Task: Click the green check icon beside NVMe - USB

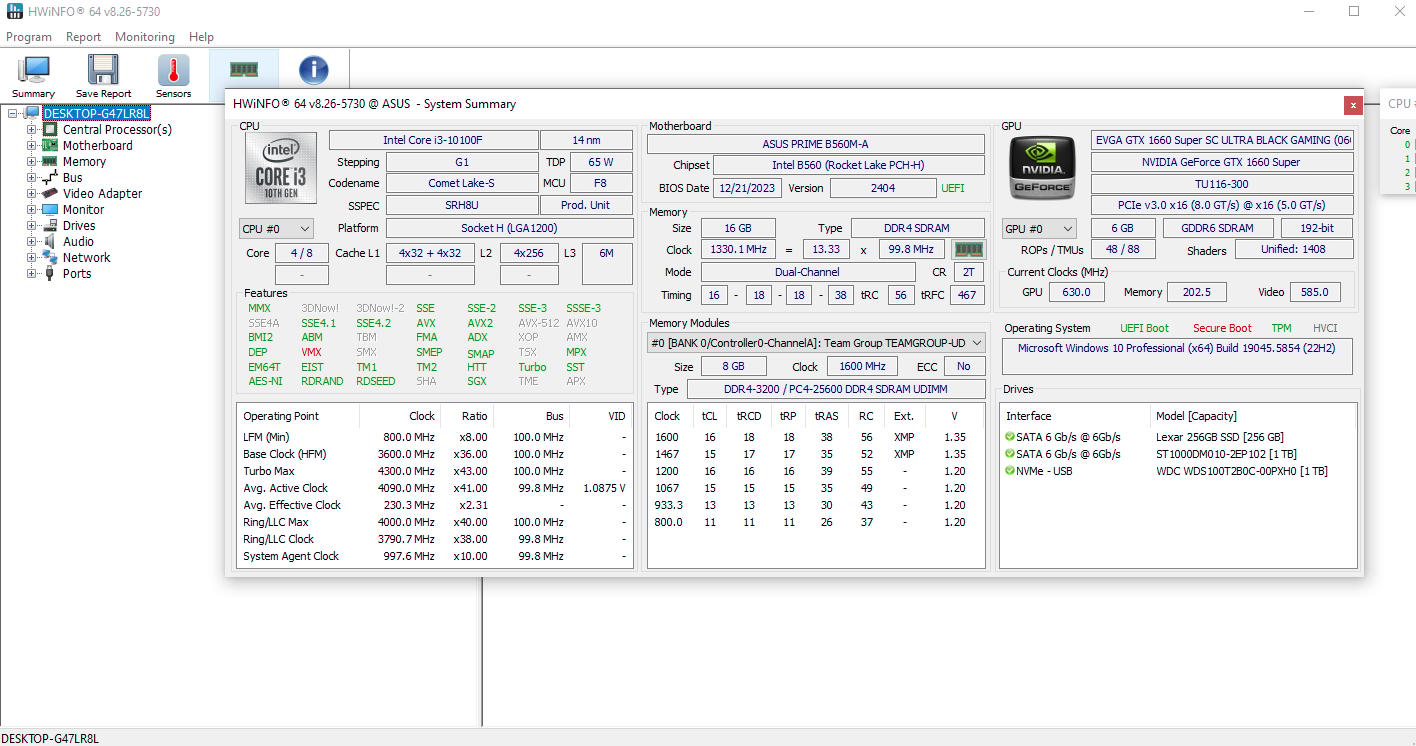Action: tap(1010, 471)
